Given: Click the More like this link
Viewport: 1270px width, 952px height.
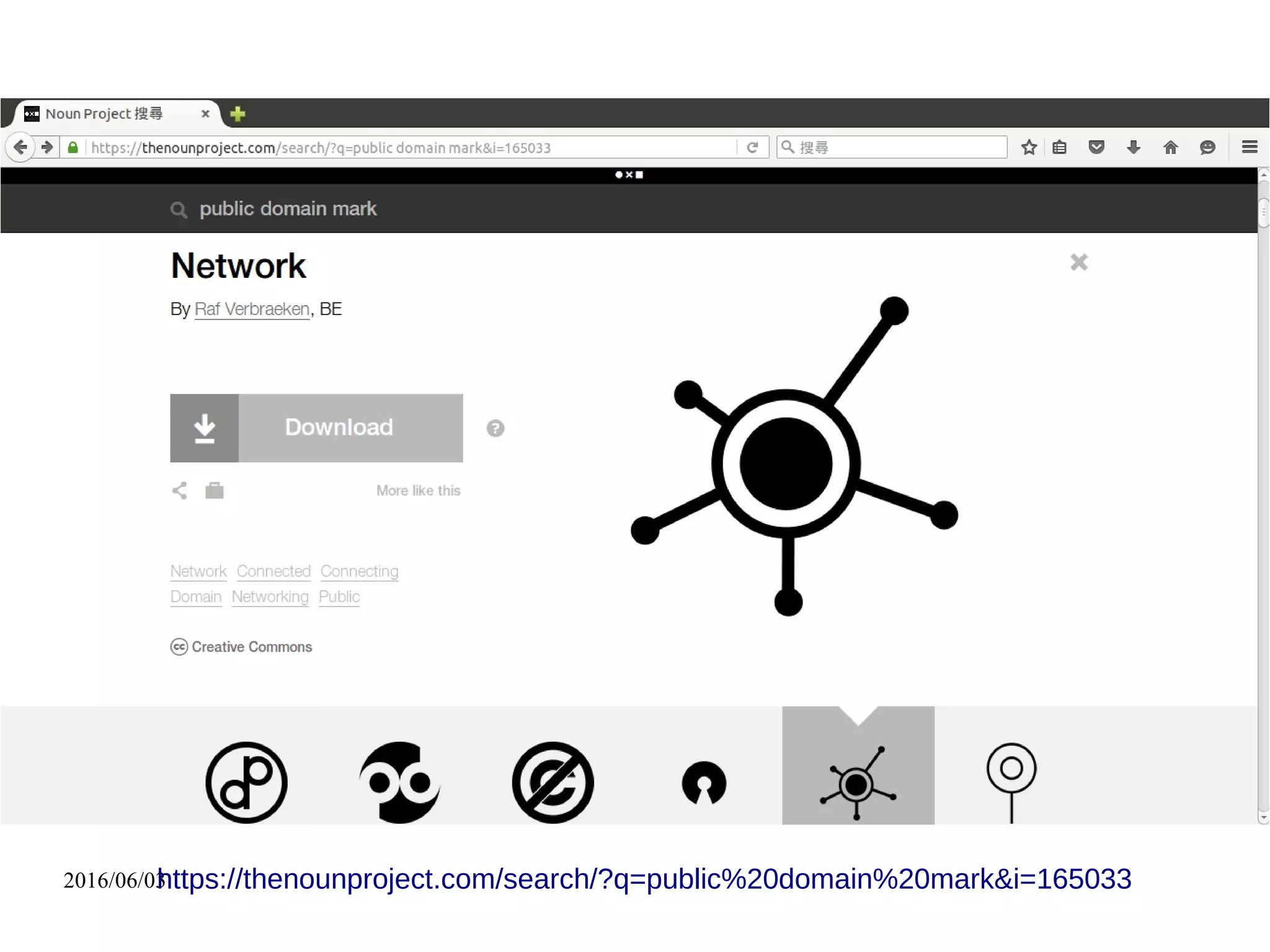Looking at the screenshot, I should coord(418,491).
